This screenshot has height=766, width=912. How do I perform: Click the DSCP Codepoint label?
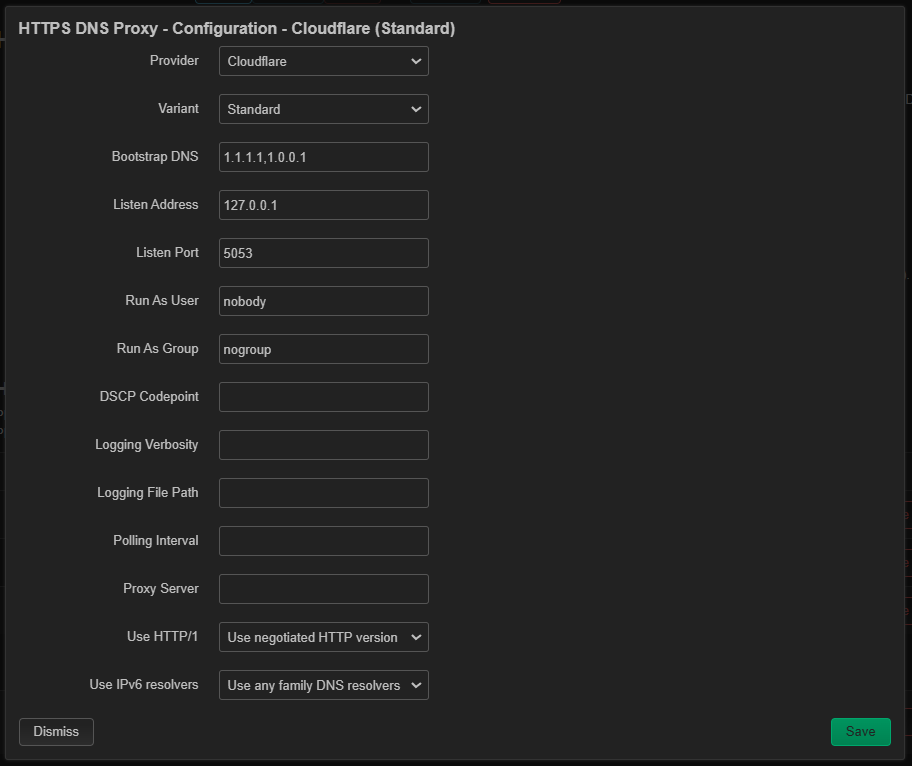click(149, 397)
